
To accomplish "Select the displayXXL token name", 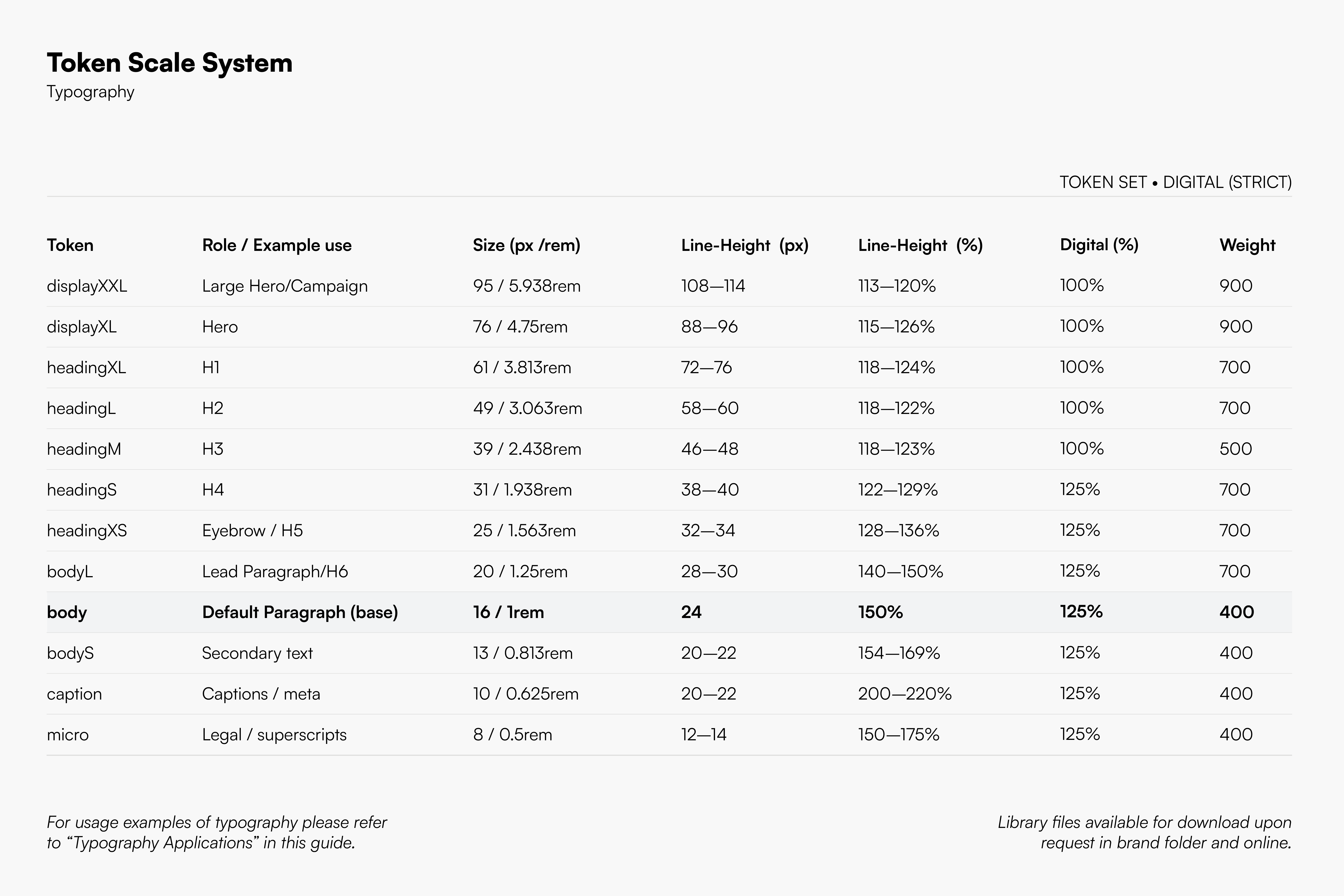I will pyautogui.click(x=87, y=286).
